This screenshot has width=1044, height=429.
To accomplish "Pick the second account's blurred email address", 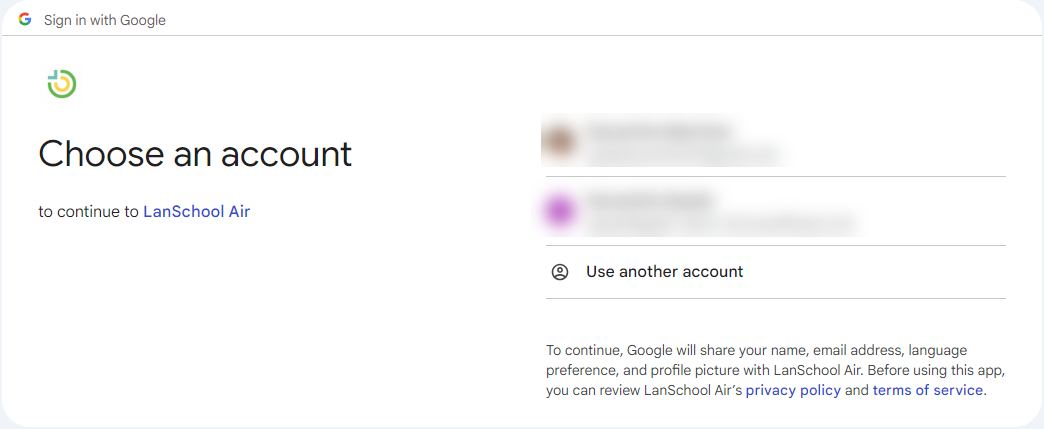I will point(719,222).
